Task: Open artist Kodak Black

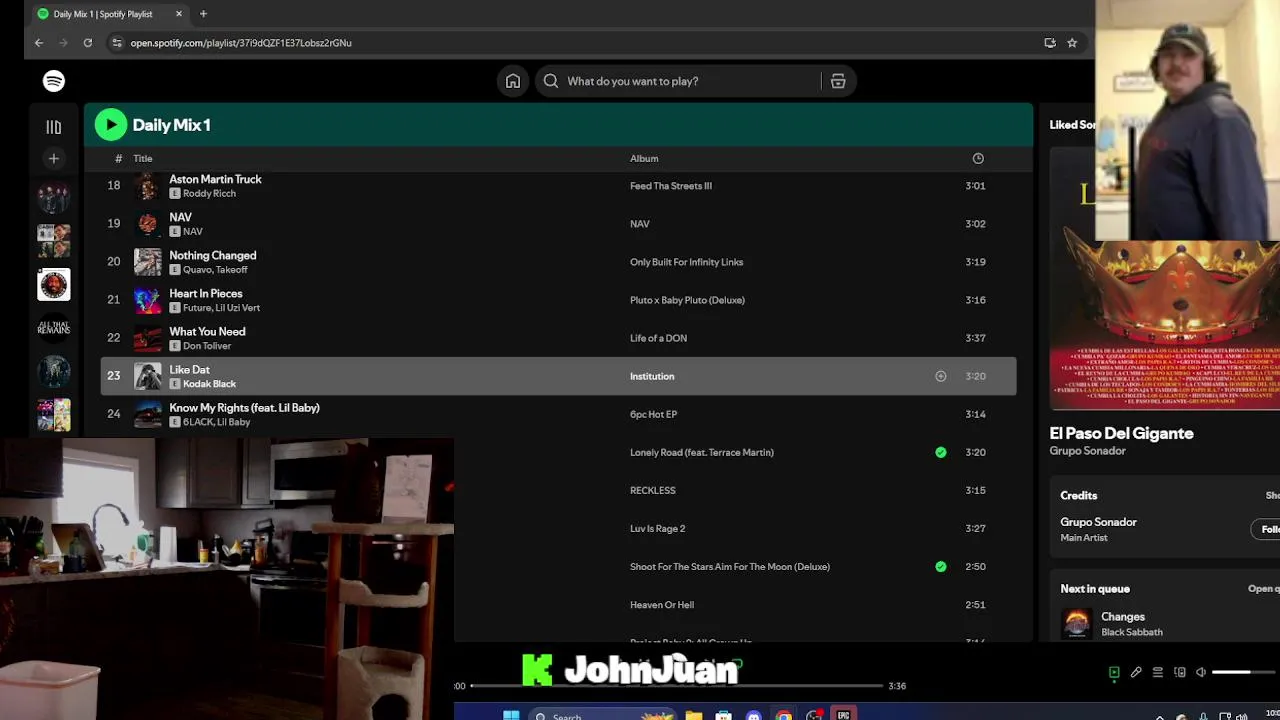Action: click(209, 384)
